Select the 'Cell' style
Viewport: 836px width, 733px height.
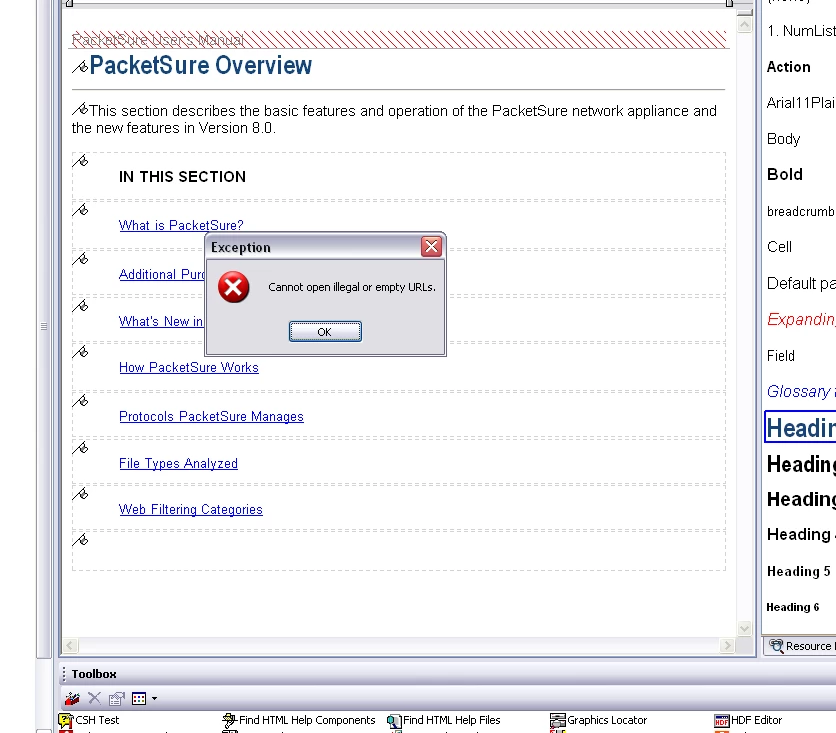click(x=779, y=247)
